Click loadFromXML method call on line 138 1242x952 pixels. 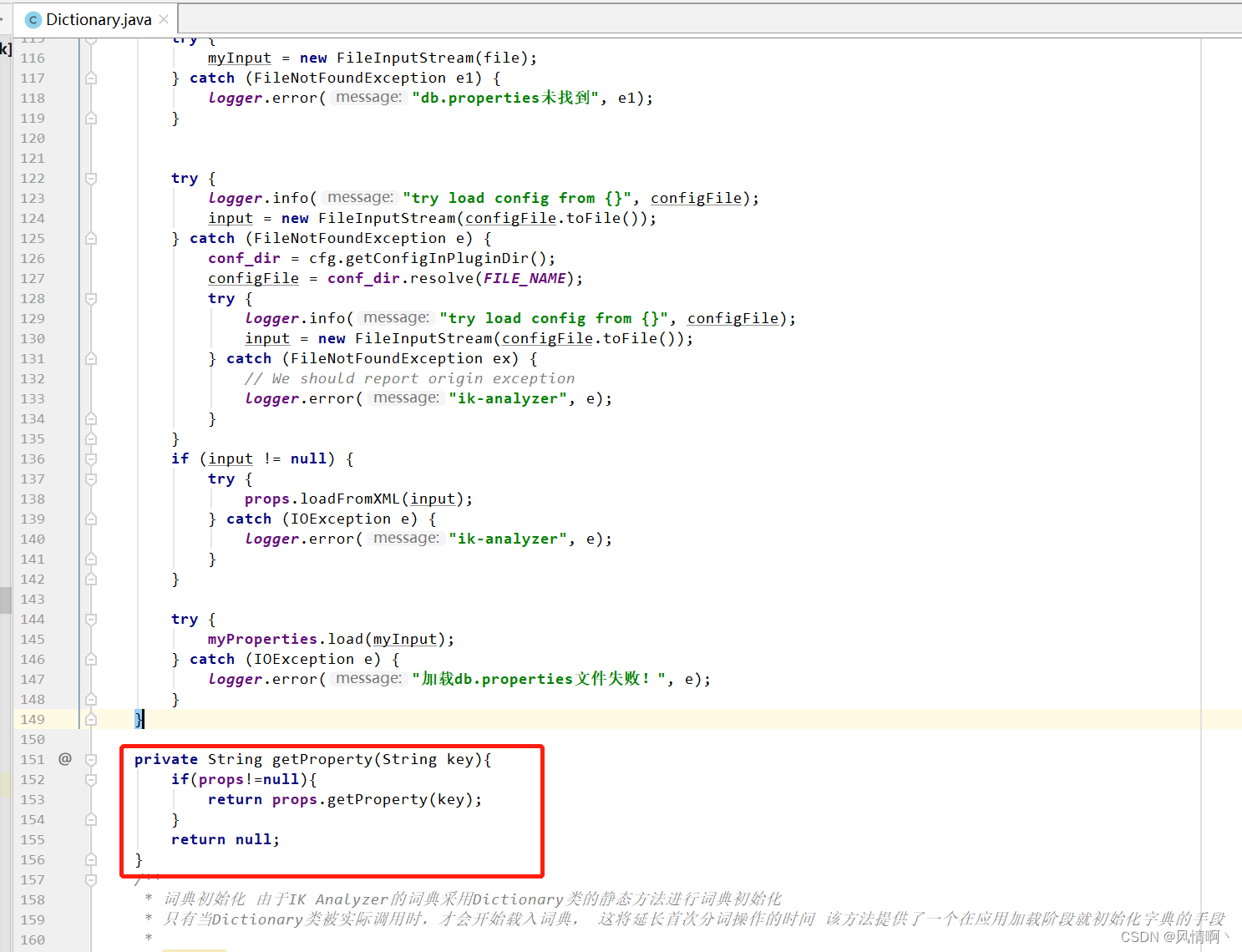(350, 499)
